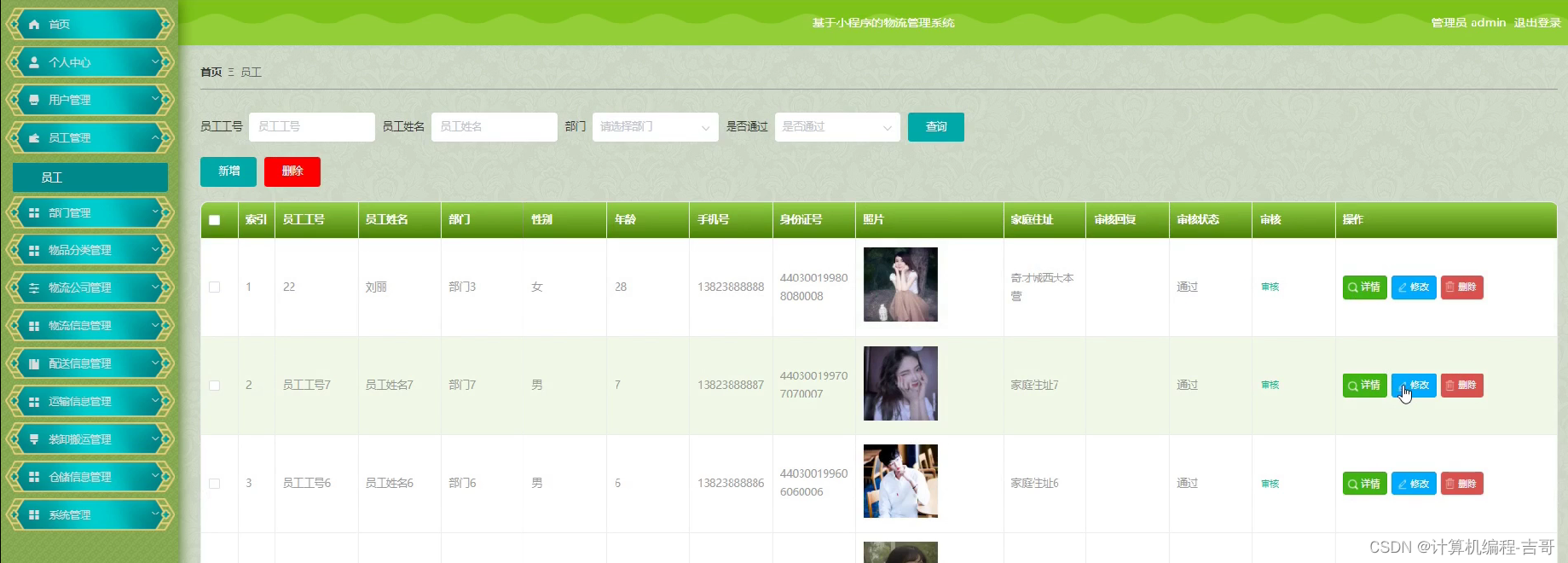
Task: Click the sliders icon beside 物流公司管理
Action: (x=34, y=287)
